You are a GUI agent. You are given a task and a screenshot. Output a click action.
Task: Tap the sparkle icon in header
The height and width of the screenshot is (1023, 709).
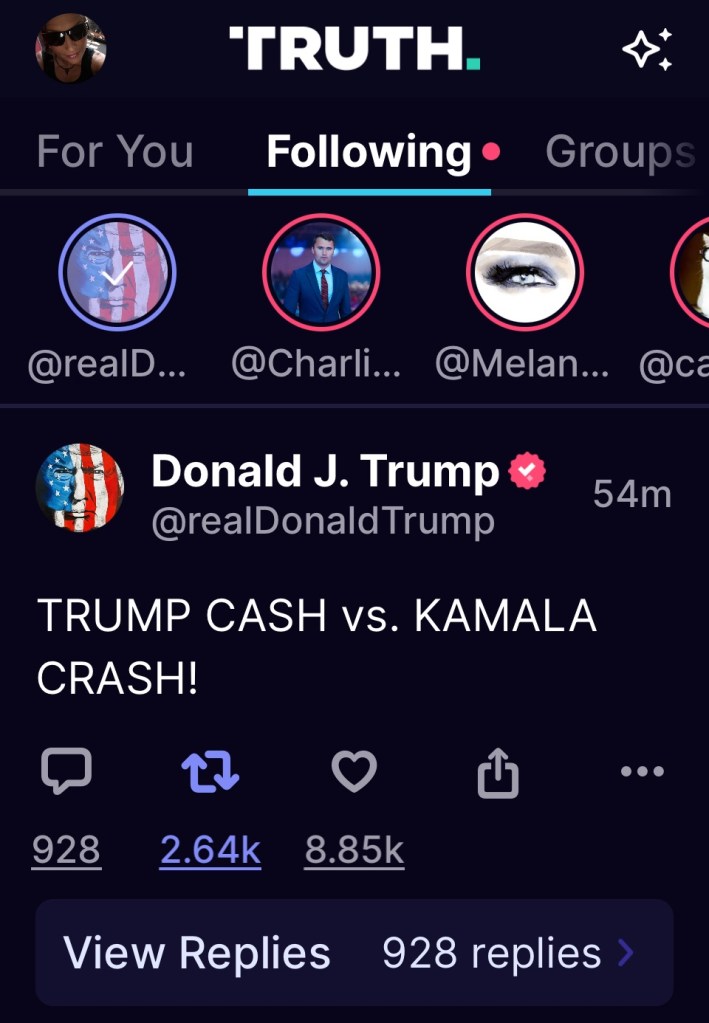pyautogui.click(x=647, y=49)
